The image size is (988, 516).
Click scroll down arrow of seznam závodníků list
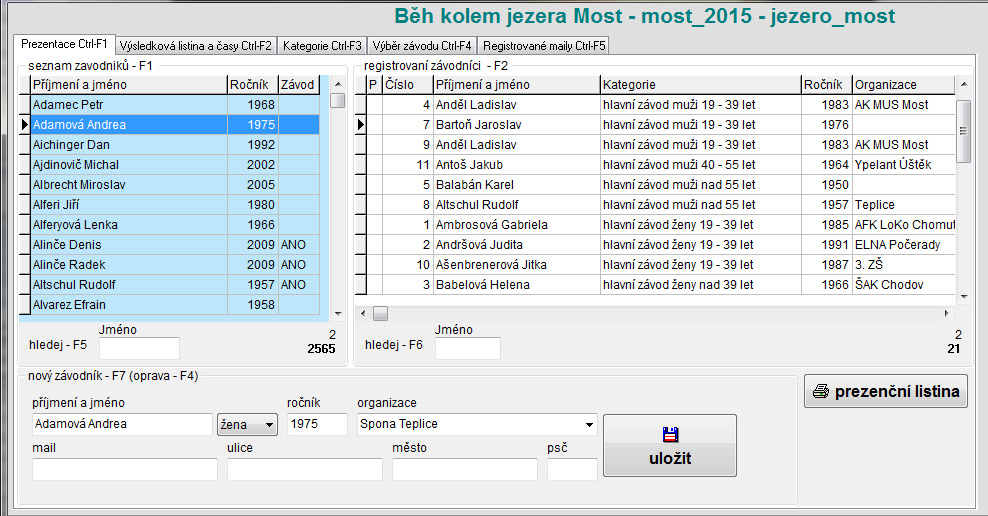coord(338,313)
